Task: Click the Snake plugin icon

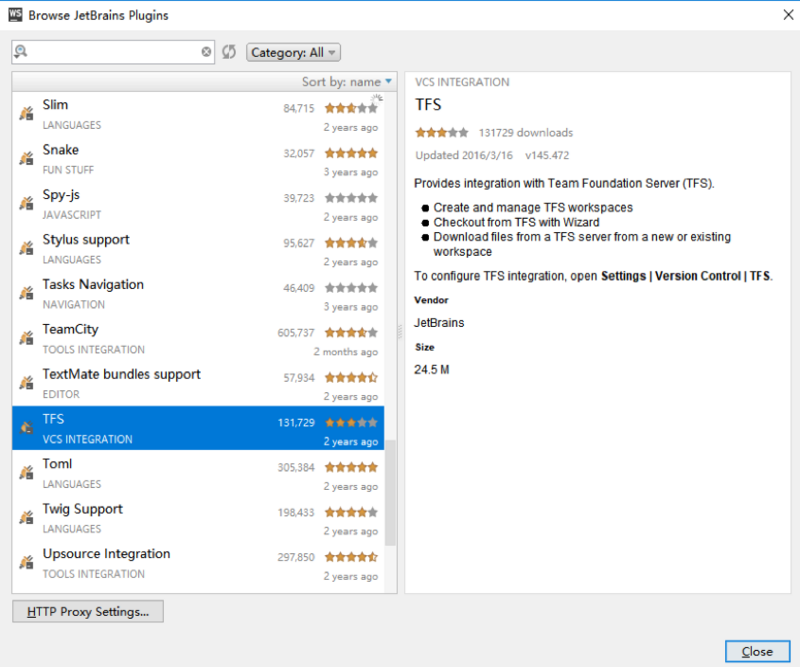Action: click(x=27, y=158)
